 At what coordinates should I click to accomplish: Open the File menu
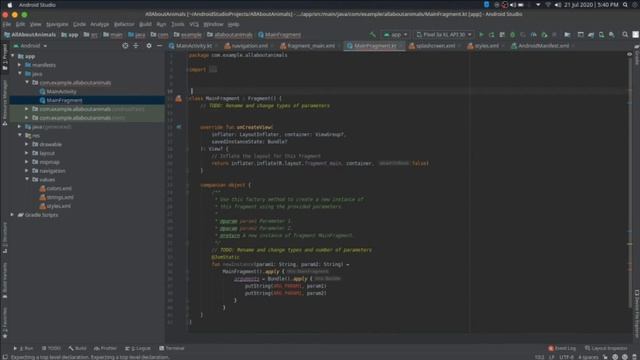(7, 24)
